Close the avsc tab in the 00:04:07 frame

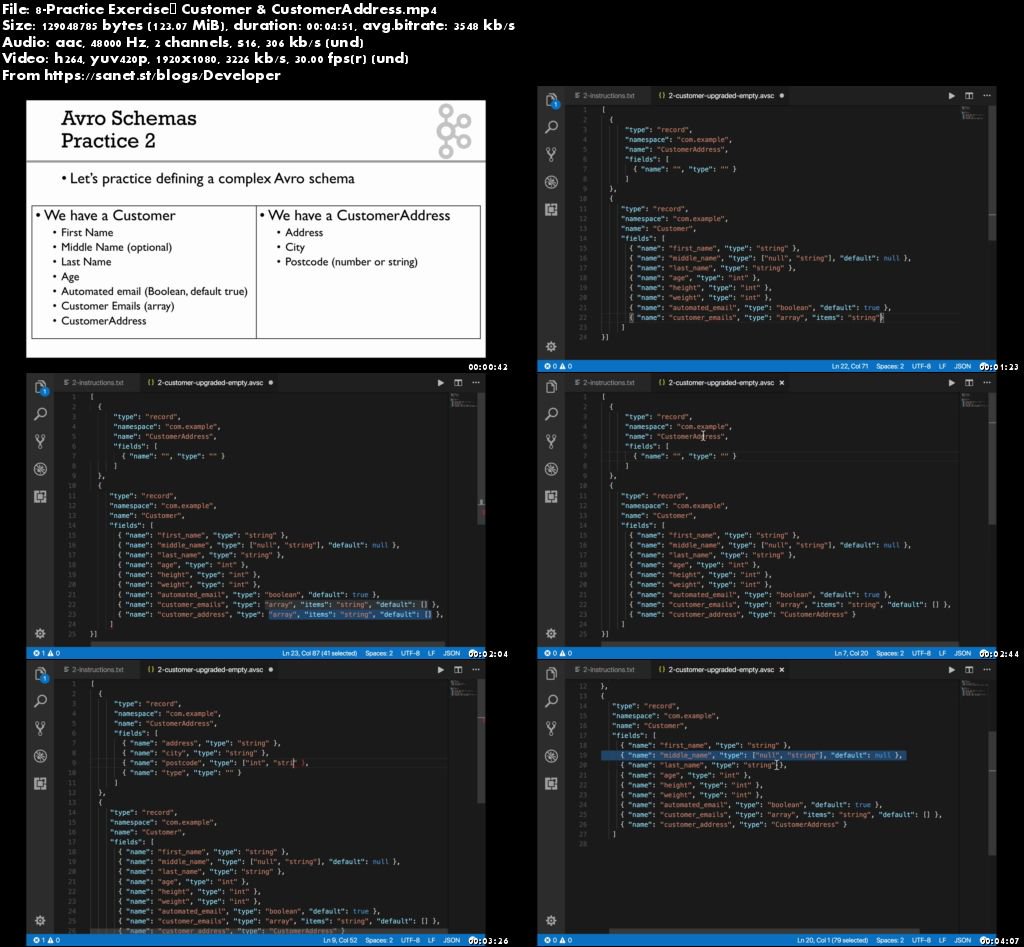pos(782,669)
